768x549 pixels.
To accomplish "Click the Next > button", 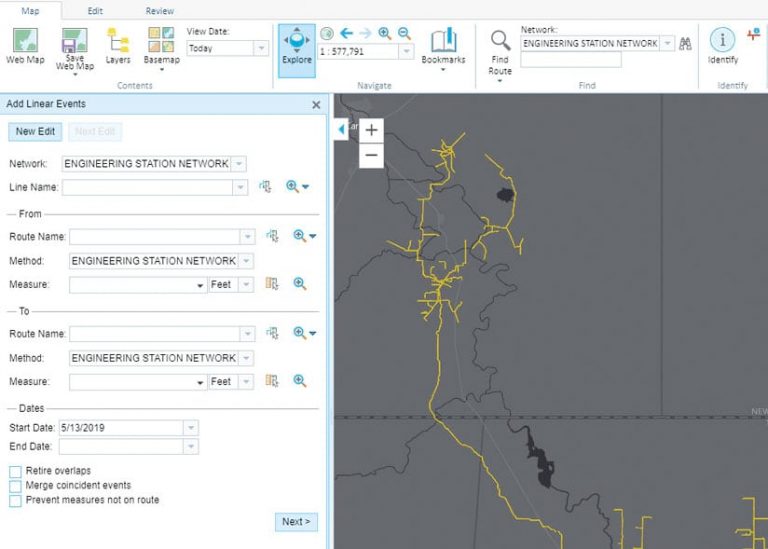I will coord(296,522).
